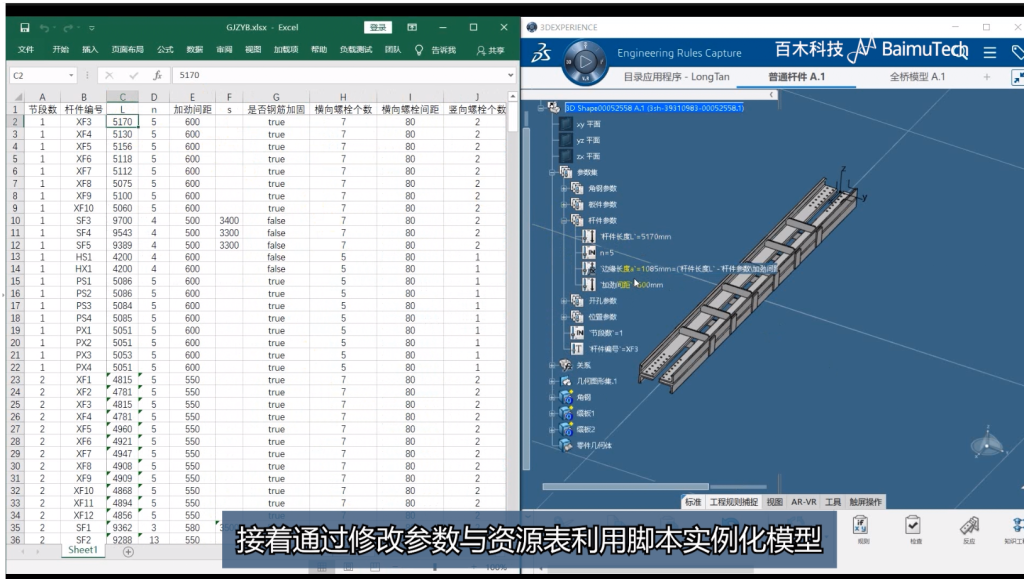Click the 3DEXPERIENCE compass play button
The image size is (1024, 579).
click(587, 62)
